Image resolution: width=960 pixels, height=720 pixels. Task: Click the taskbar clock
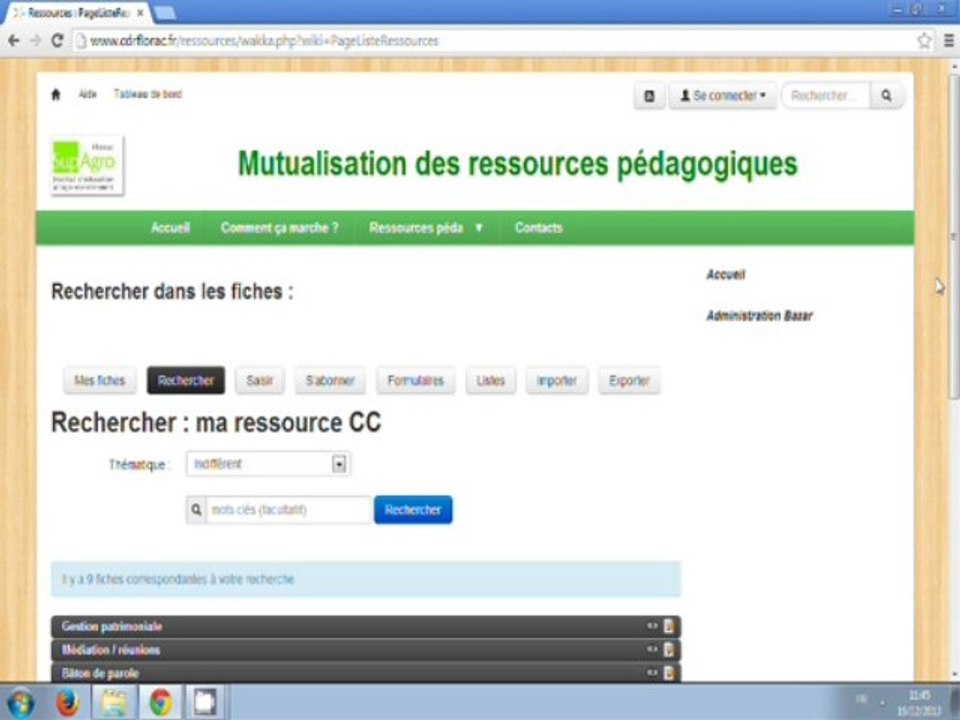point(919,703)
